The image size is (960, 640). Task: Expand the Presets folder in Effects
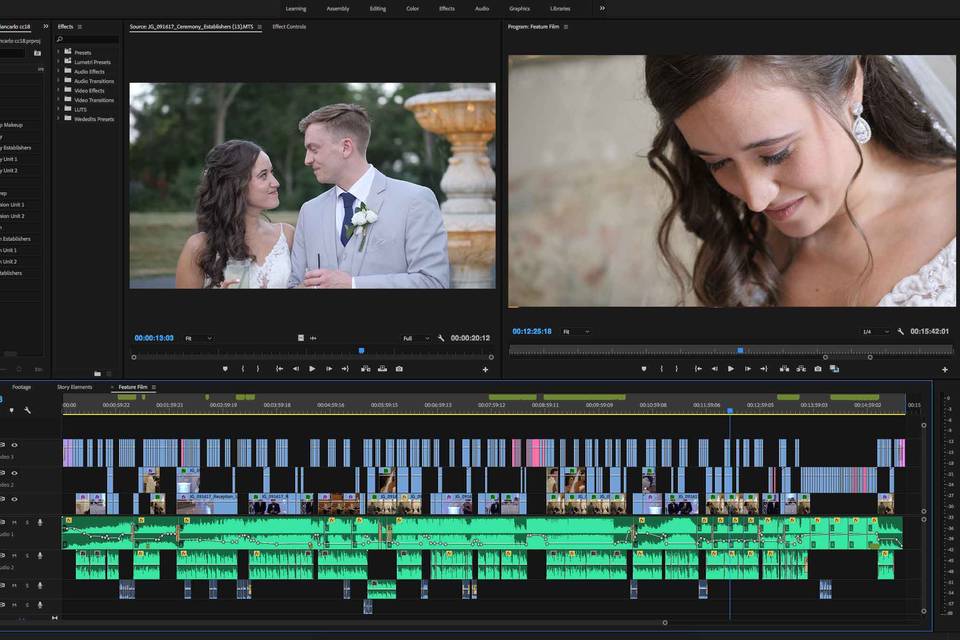59,52
